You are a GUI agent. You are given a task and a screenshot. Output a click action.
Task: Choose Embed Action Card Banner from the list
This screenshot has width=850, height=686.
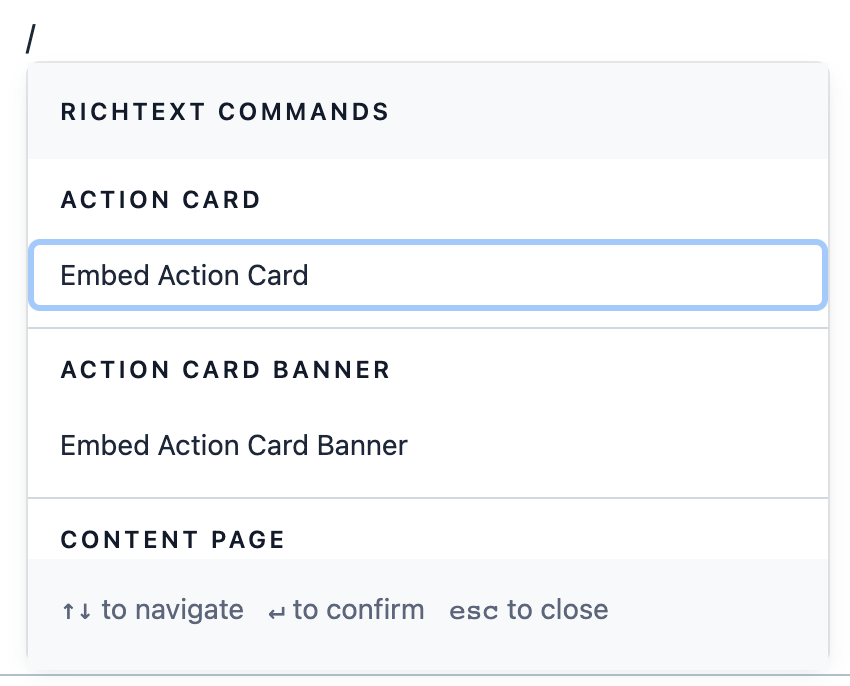[233, 446]
